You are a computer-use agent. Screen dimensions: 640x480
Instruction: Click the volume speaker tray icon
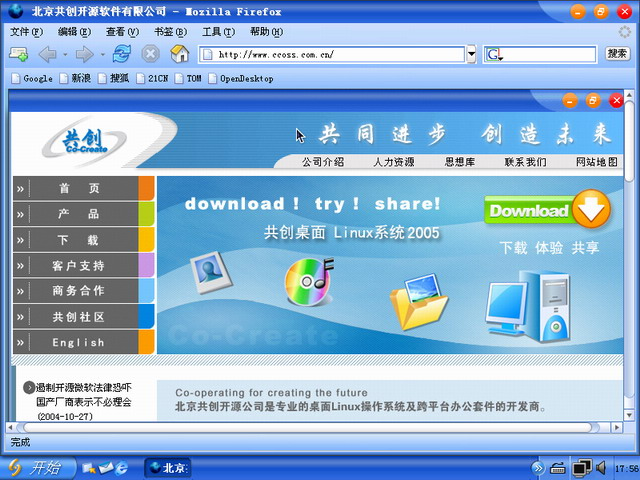pos(601,468)
